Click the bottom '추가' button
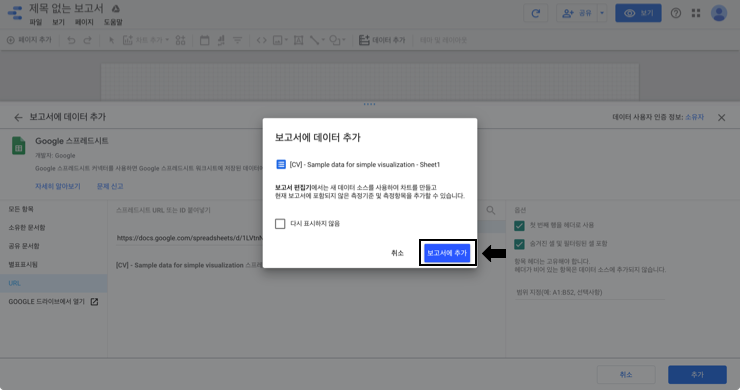 point(697,374)
